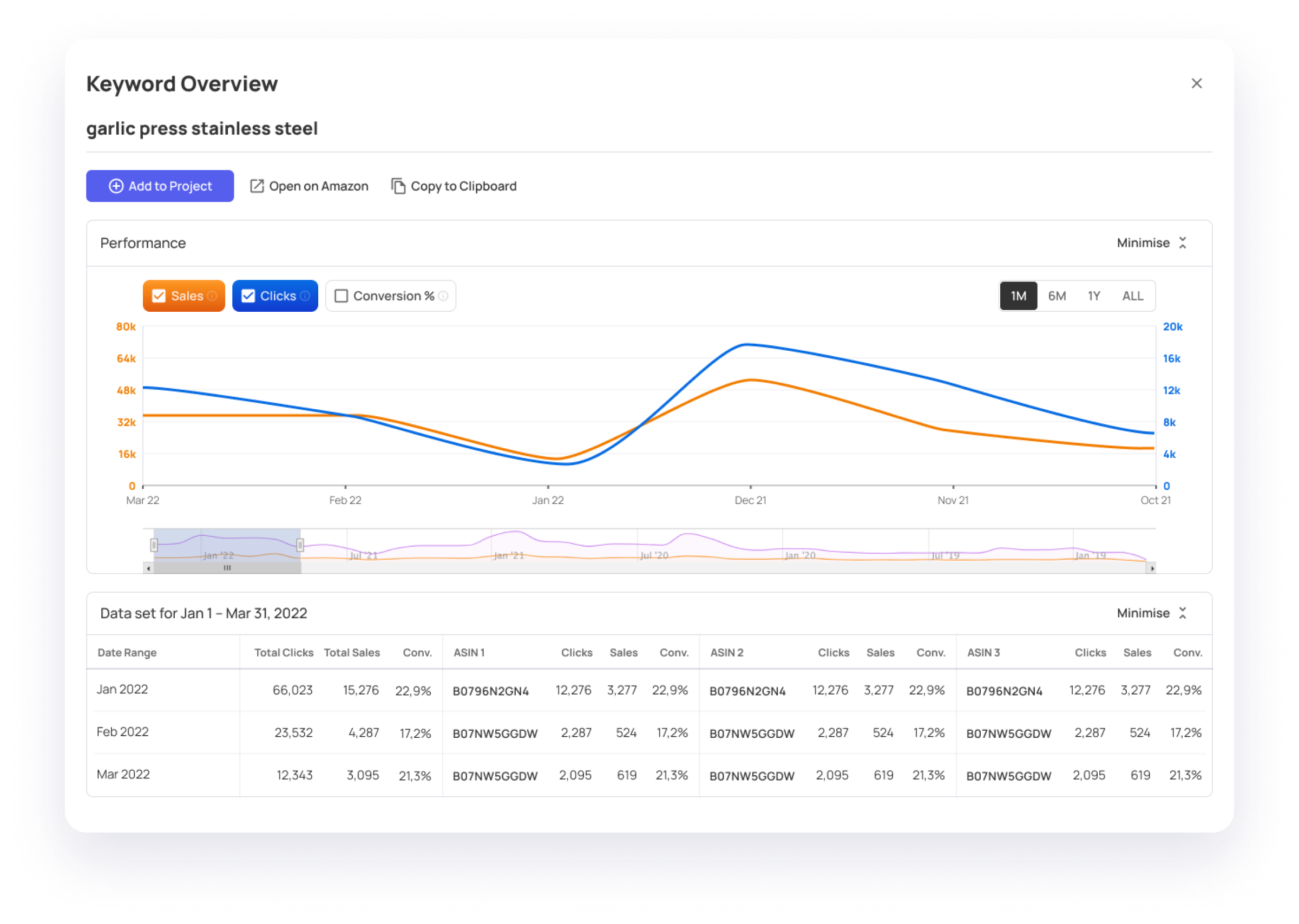Screen dimensions: 1299x924
Task: Select the 1M time range
Action: pyautogui.click(x=1018, y=296)
